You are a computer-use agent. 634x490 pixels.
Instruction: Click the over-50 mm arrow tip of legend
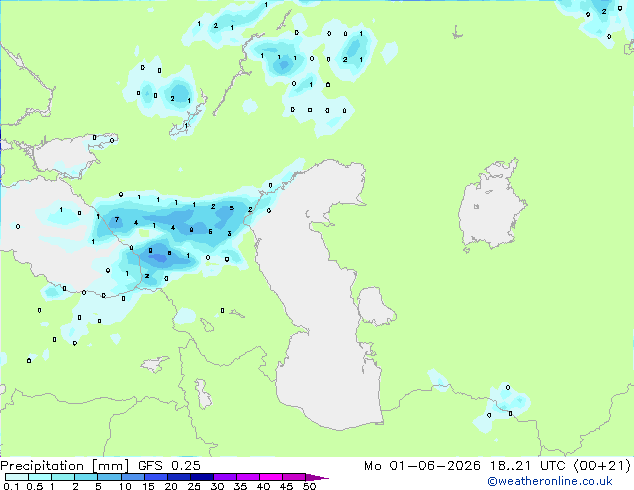pyautogui.click(x=317, y=477)
